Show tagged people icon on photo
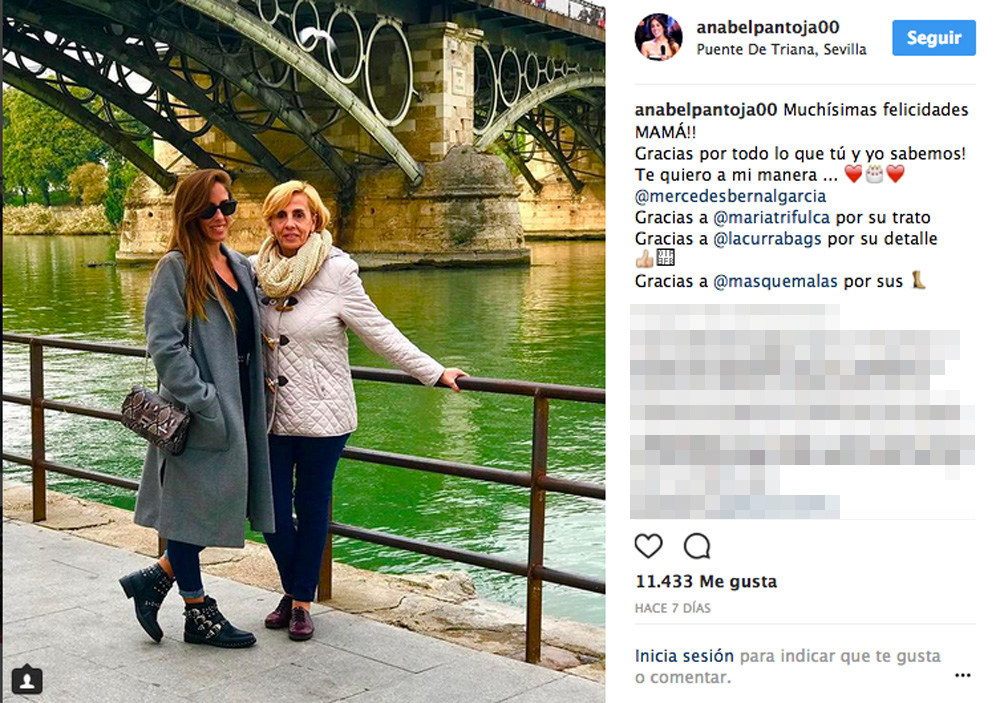Image resolution: width=1000 pixels, height=703 pixels. [x=27, y=680]
